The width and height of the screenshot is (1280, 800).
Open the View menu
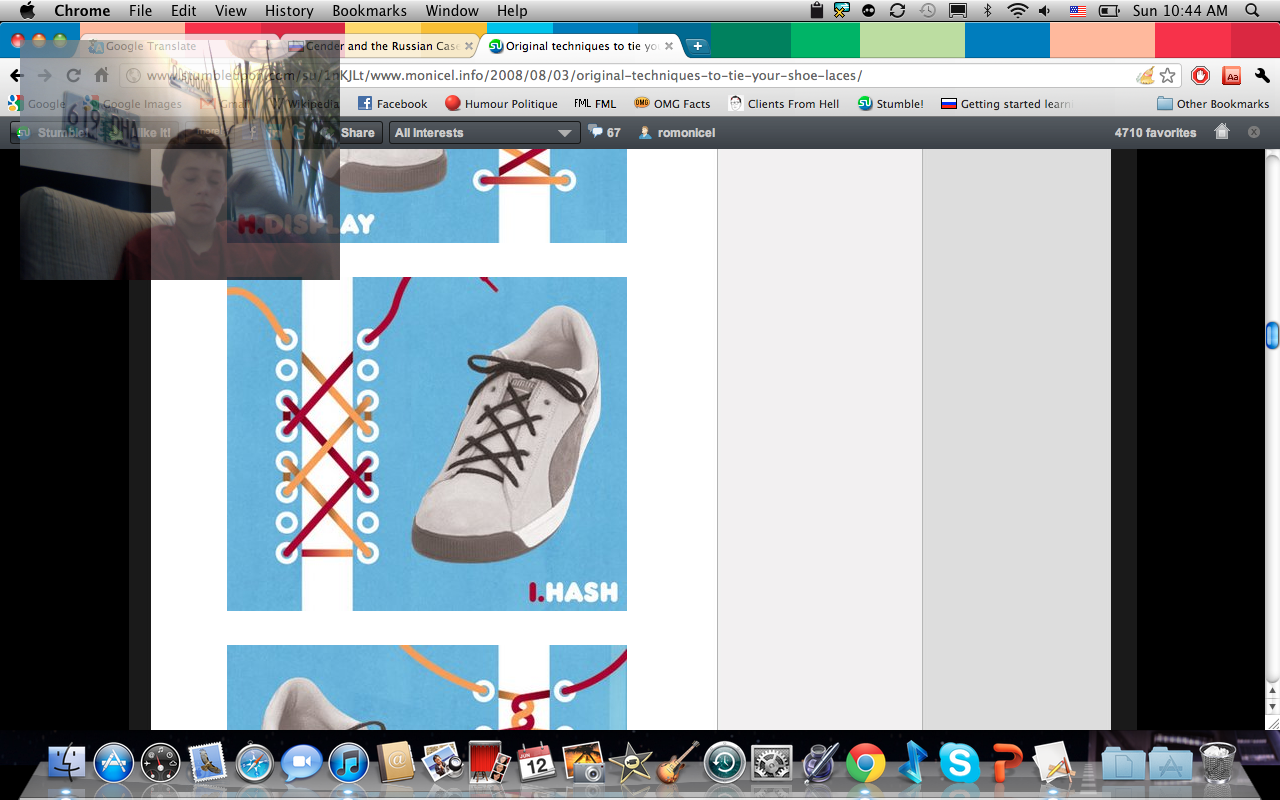coord(231,11)
